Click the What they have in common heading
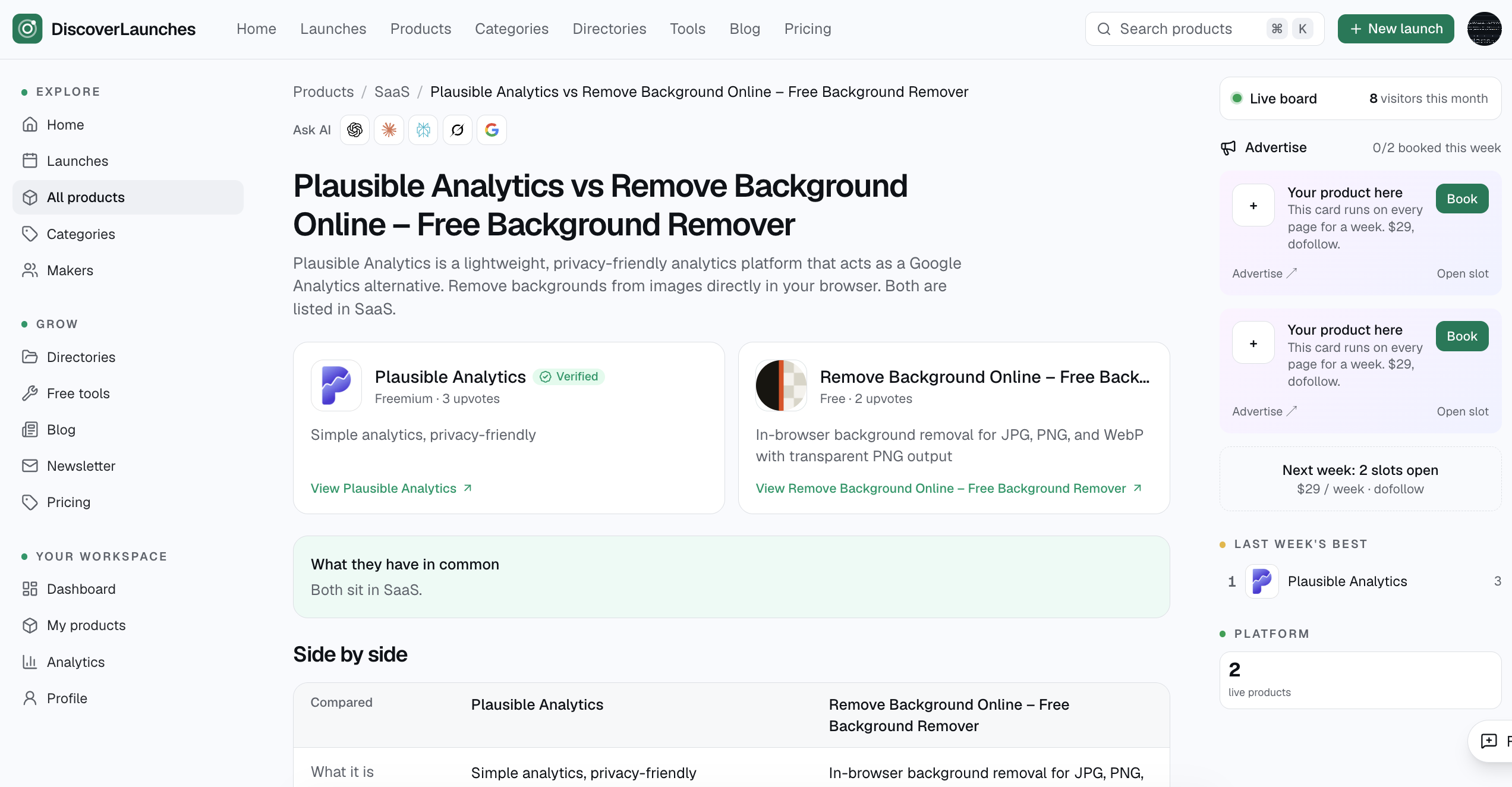 tap(405, 564)
